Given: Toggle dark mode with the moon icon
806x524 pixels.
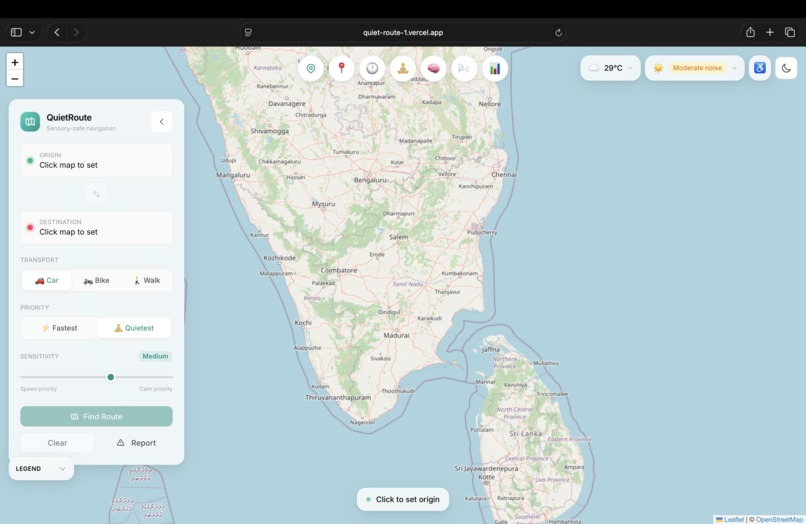Looking at the screenshot, I should tap(786, 68).
